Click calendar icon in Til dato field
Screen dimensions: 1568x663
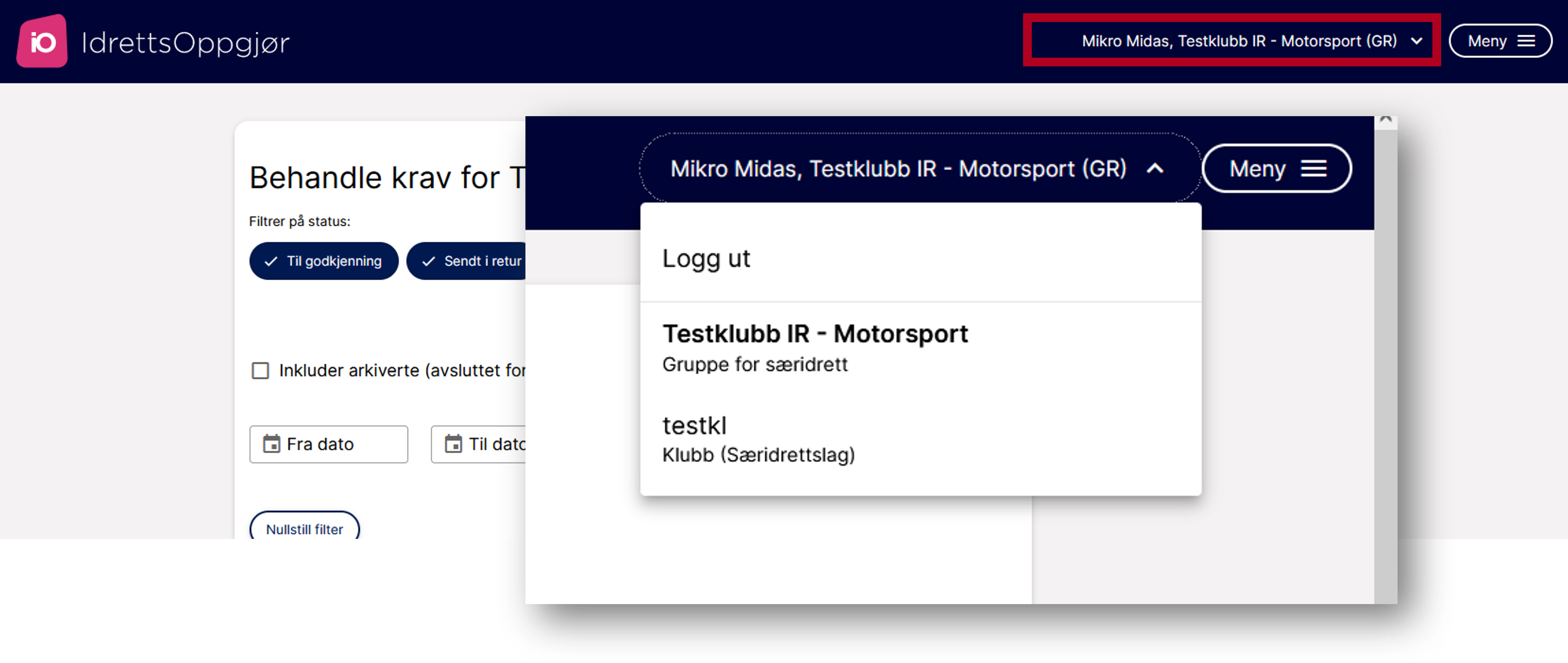(x=453, y=444)
